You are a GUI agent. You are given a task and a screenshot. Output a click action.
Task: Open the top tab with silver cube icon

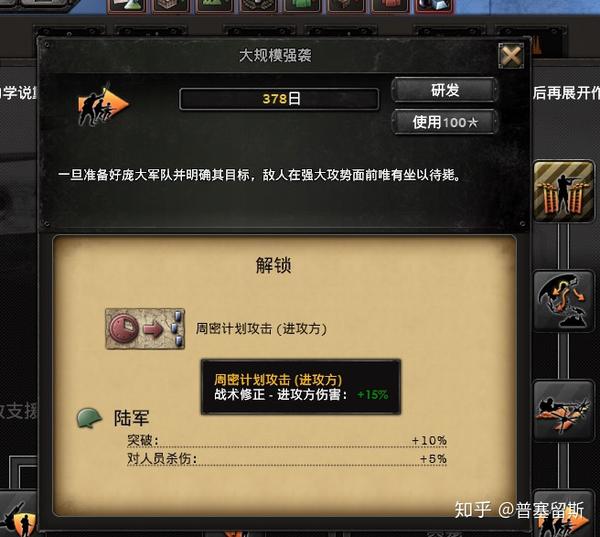pos(434,6)
